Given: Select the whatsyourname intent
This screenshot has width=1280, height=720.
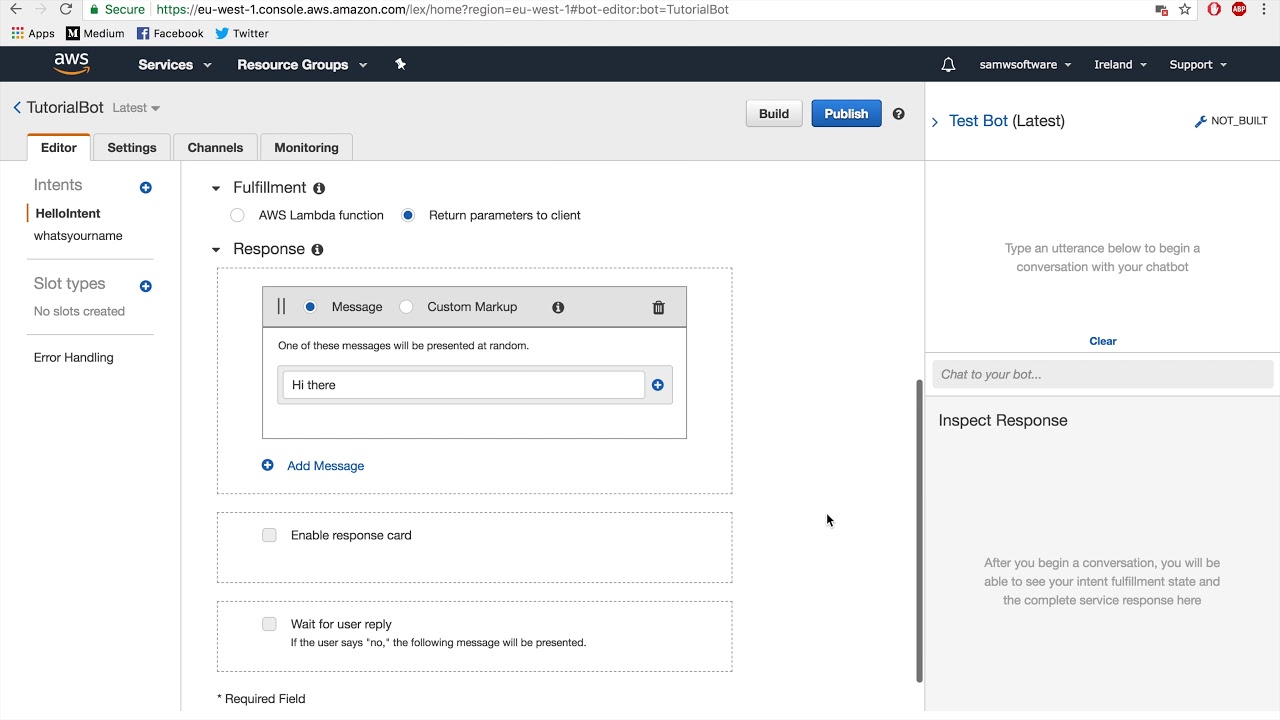Looking at the screenshot, I should [78, 236].
